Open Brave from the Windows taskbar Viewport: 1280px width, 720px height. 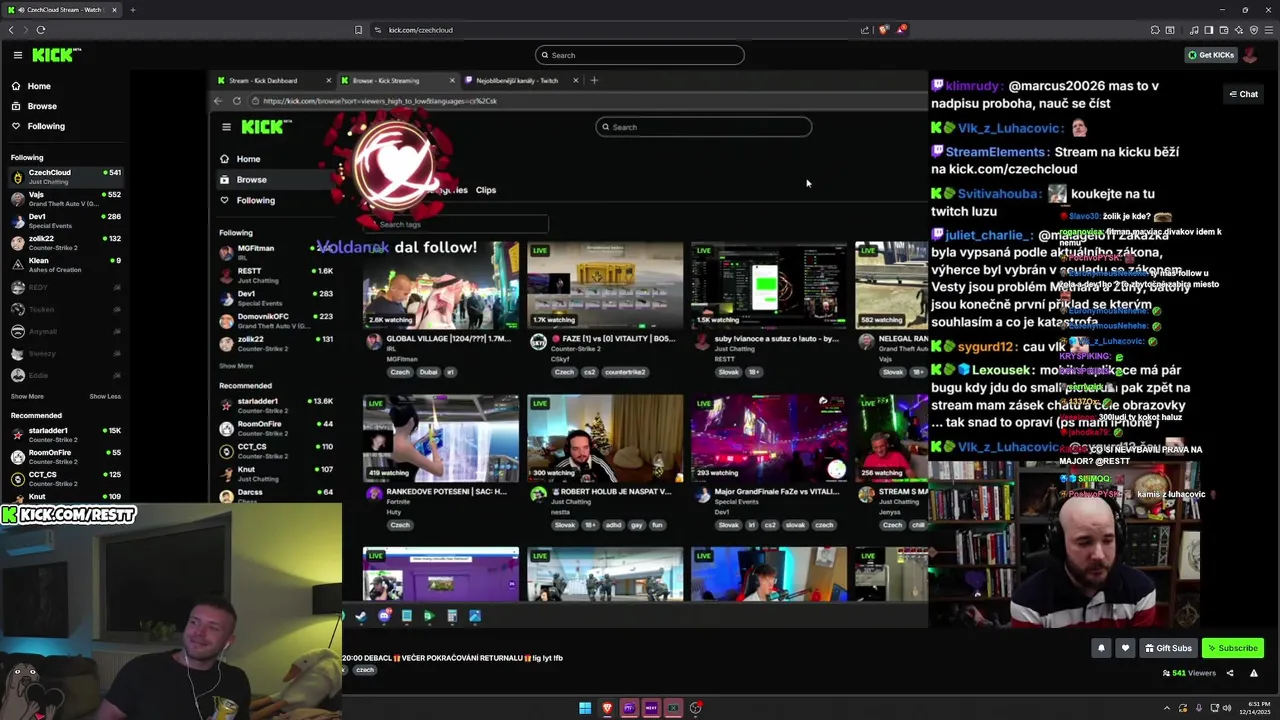(x=607, y=708)
